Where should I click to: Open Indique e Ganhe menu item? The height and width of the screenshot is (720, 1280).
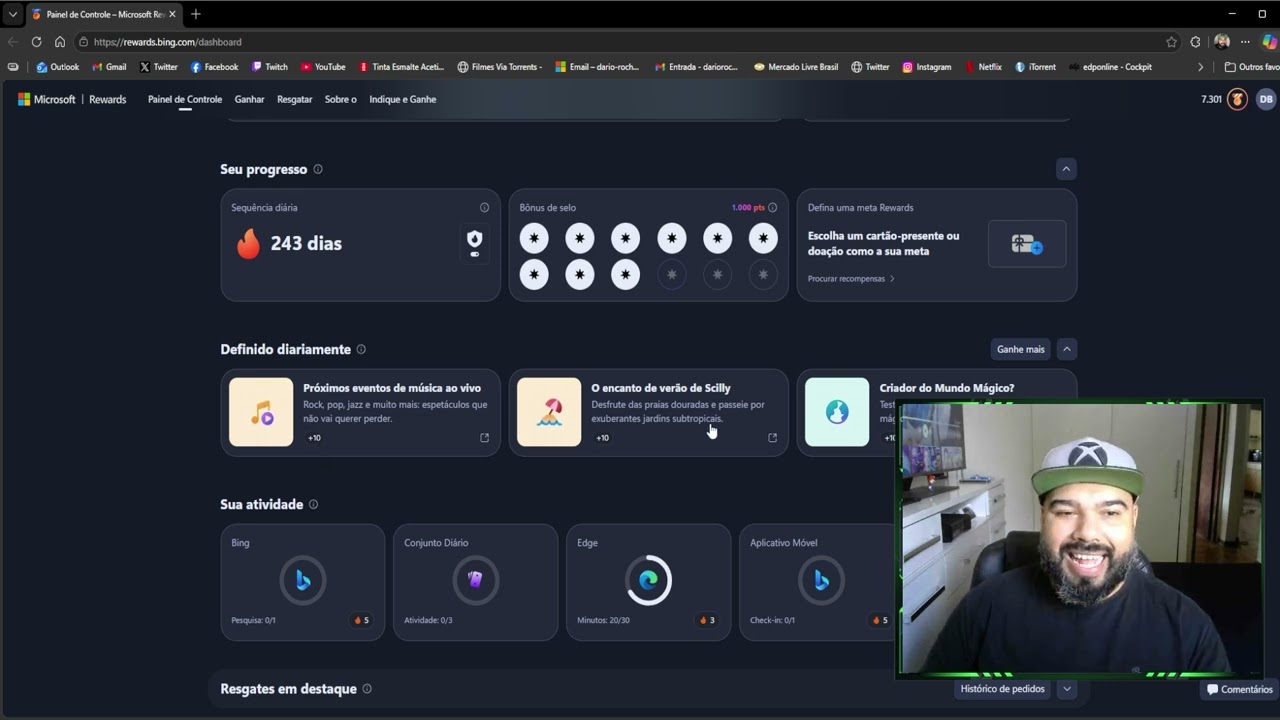402,99
